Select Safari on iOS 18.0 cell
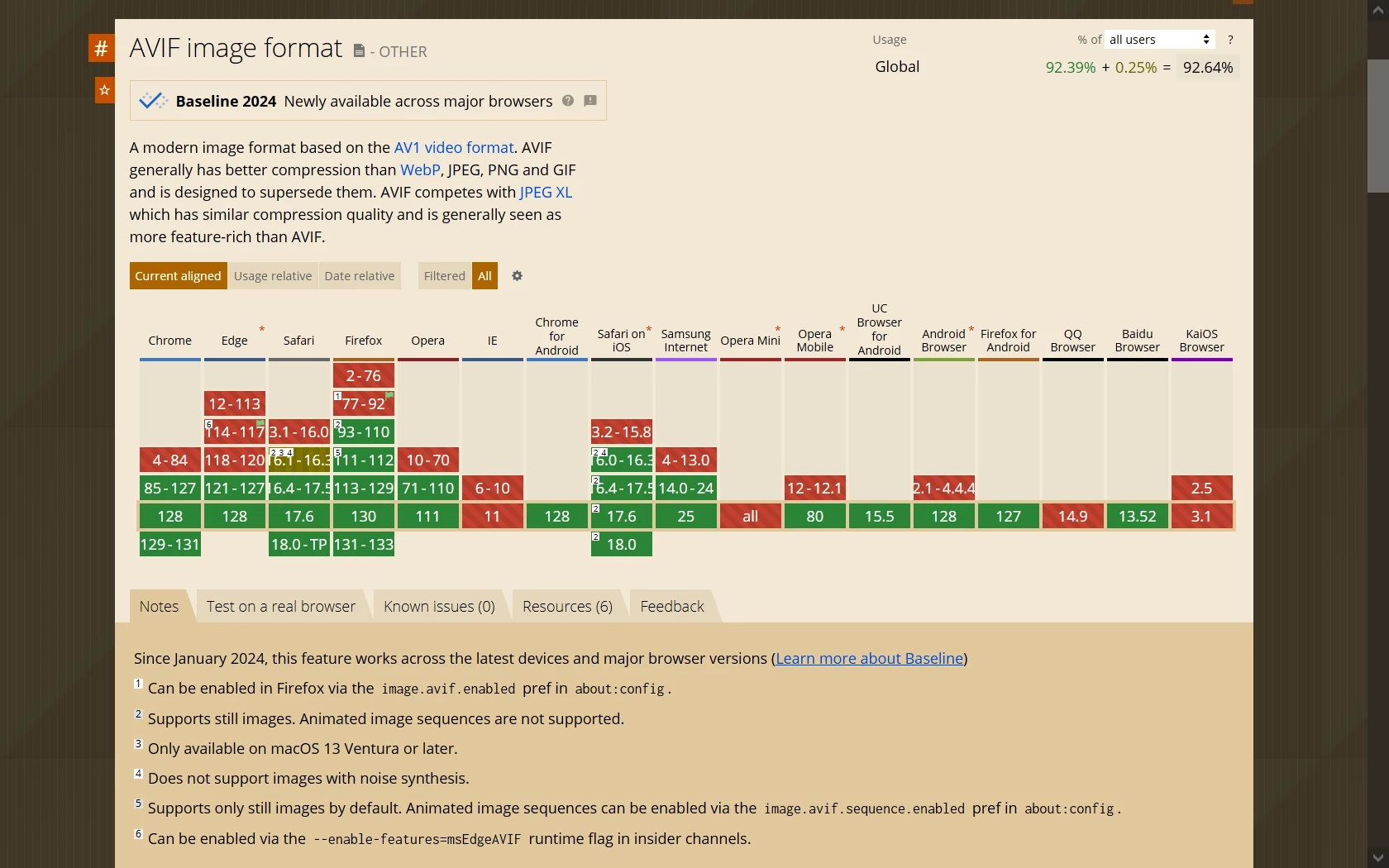 pos(622,544)
